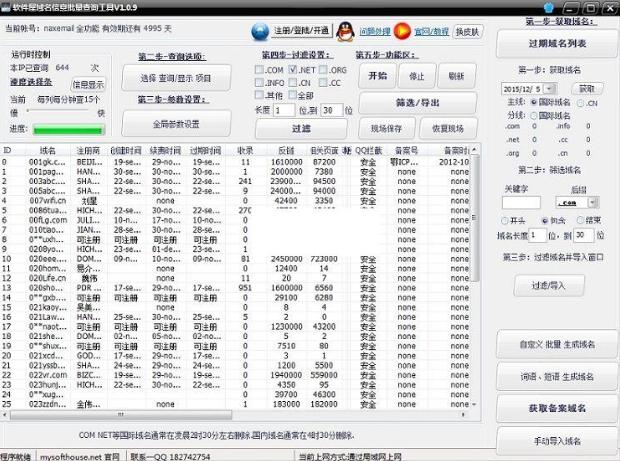Enable the .COM filter checkbox
The width and height of the screenshot is (620, 461).
tap(259, 70)
